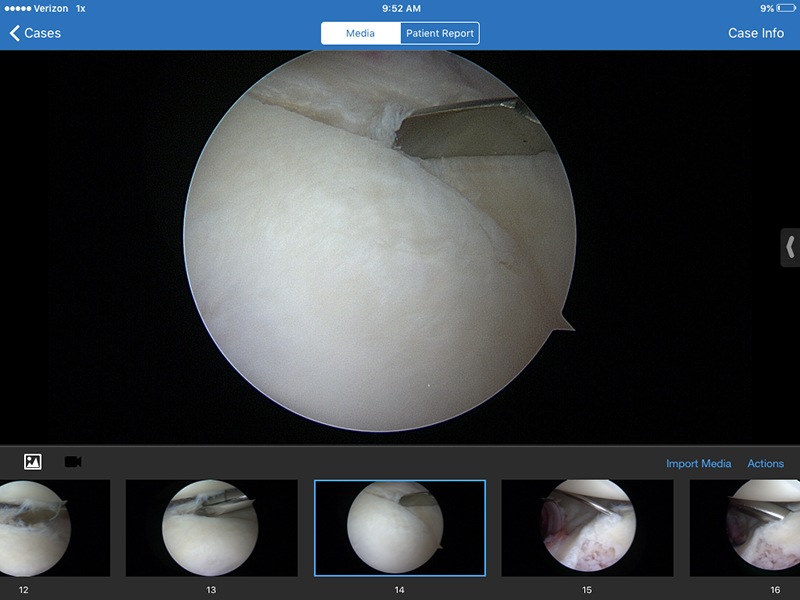800x600 pixels.
Task: Open Case Info
Action: [756, 33]
